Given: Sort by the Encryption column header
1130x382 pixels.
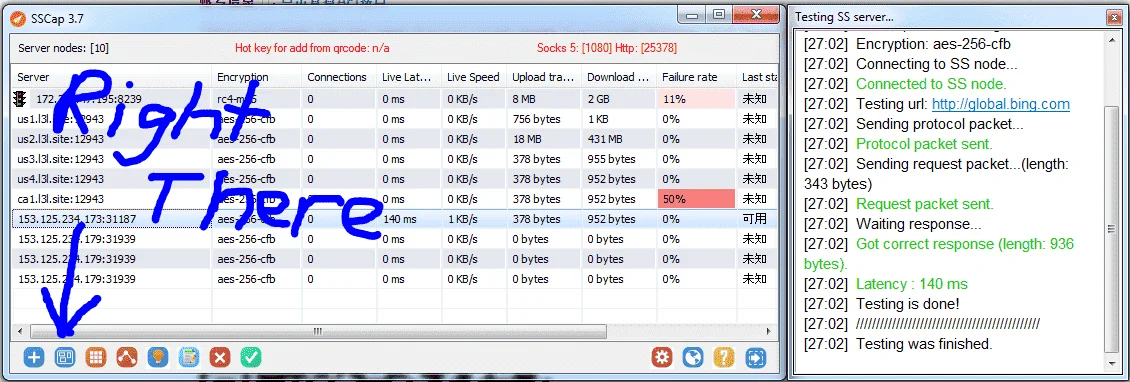Looking at the screenshot, I should [257, 77].
